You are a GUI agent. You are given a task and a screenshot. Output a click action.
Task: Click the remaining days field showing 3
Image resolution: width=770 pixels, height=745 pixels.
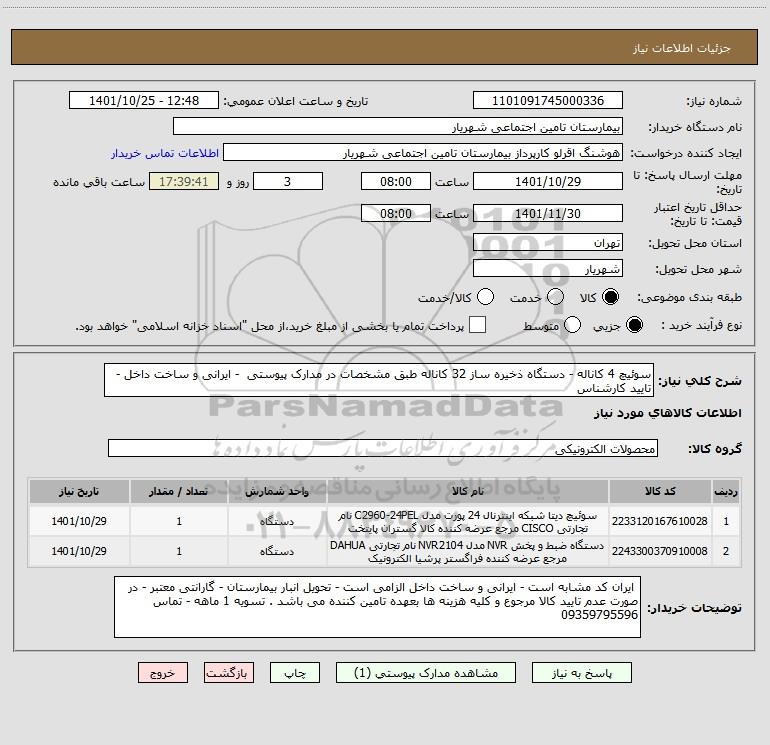288,182
